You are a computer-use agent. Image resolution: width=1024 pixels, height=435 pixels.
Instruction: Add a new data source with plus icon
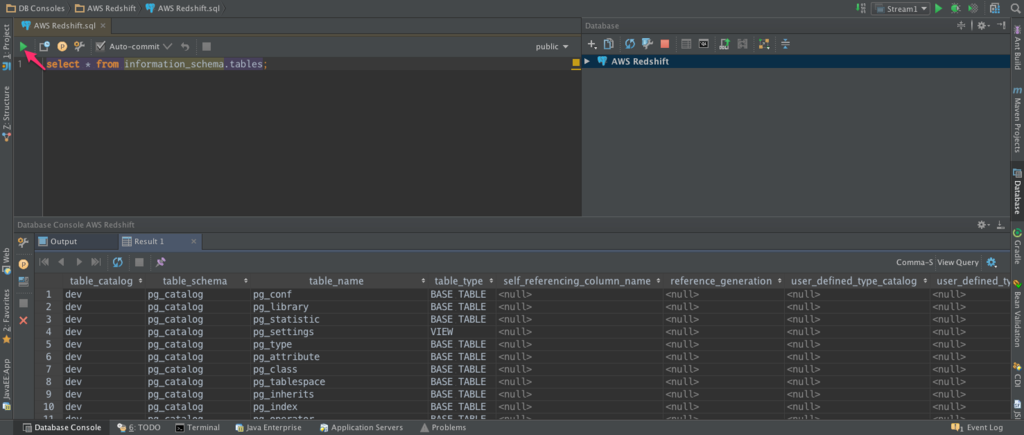click(592, 44)
